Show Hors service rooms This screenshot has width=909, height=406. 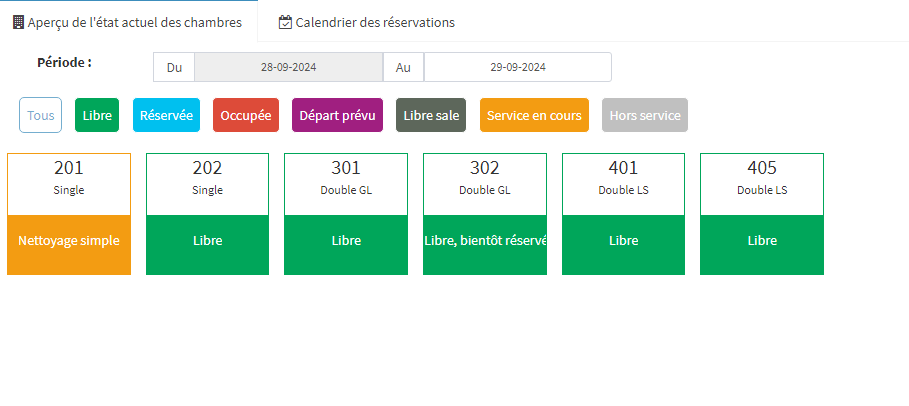click(x=645, y=115)
